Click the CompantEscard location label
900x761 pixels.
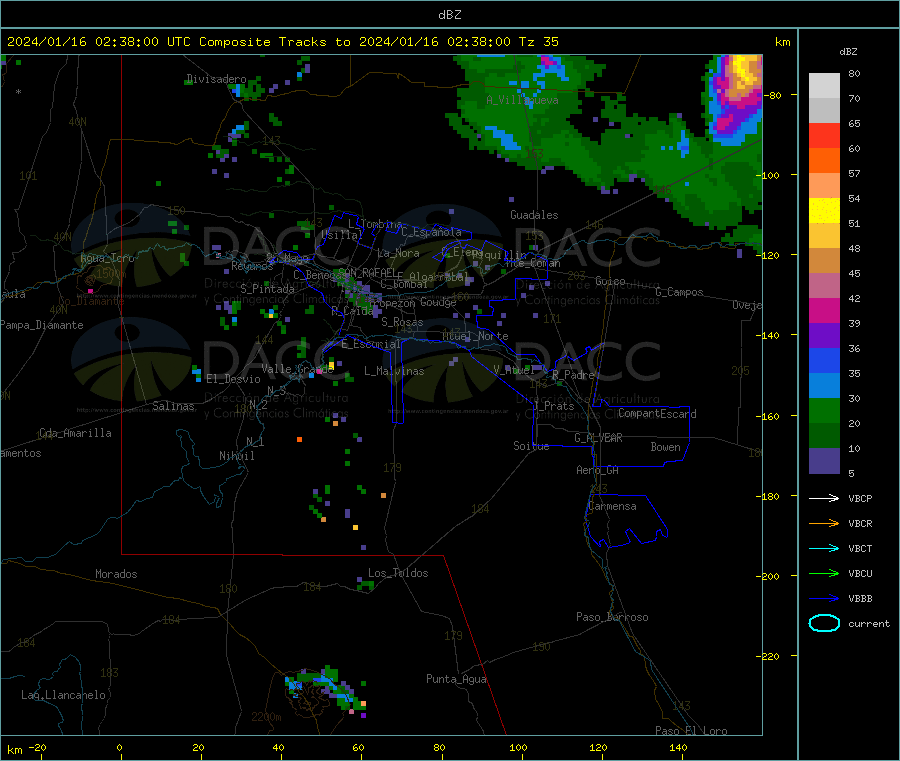[657, 413]
